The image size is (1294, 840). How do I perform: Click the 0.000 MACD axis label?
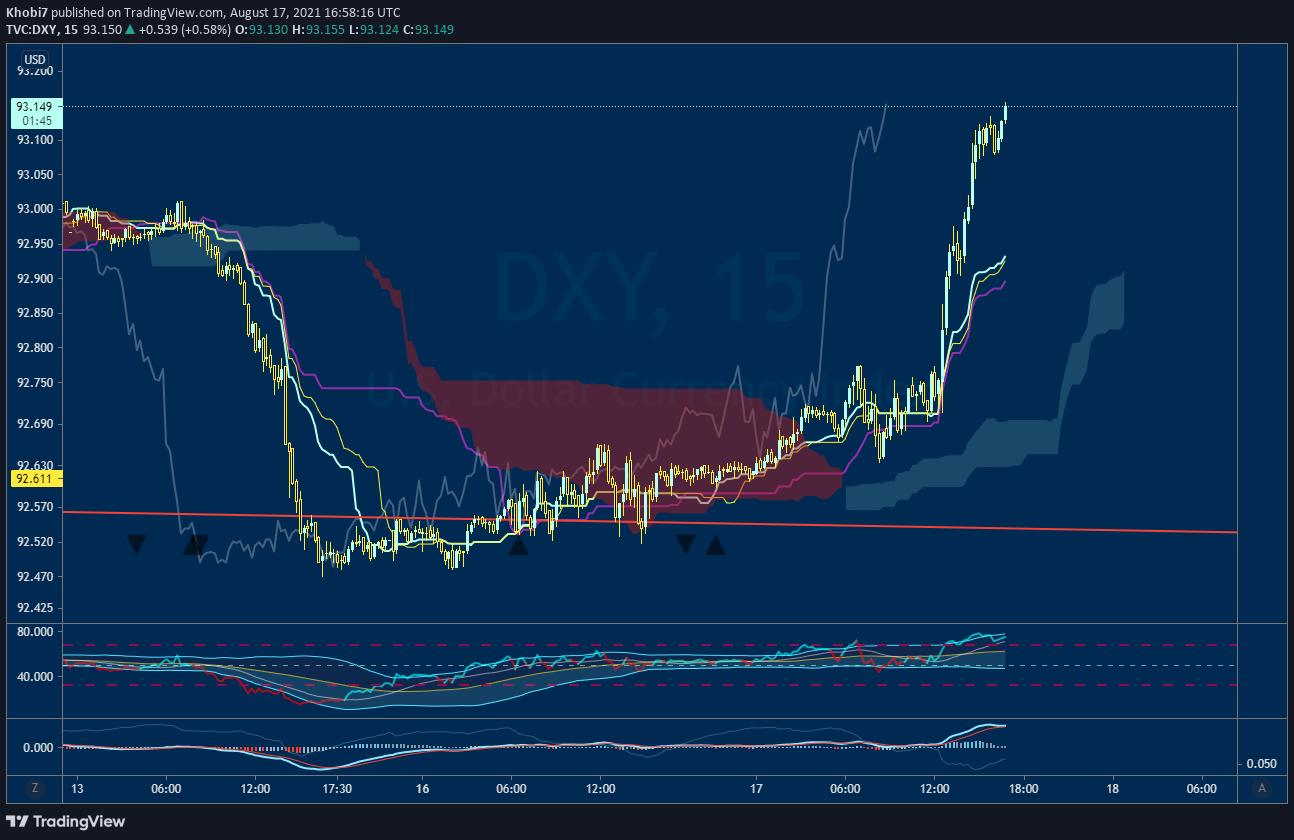[38, 748]
